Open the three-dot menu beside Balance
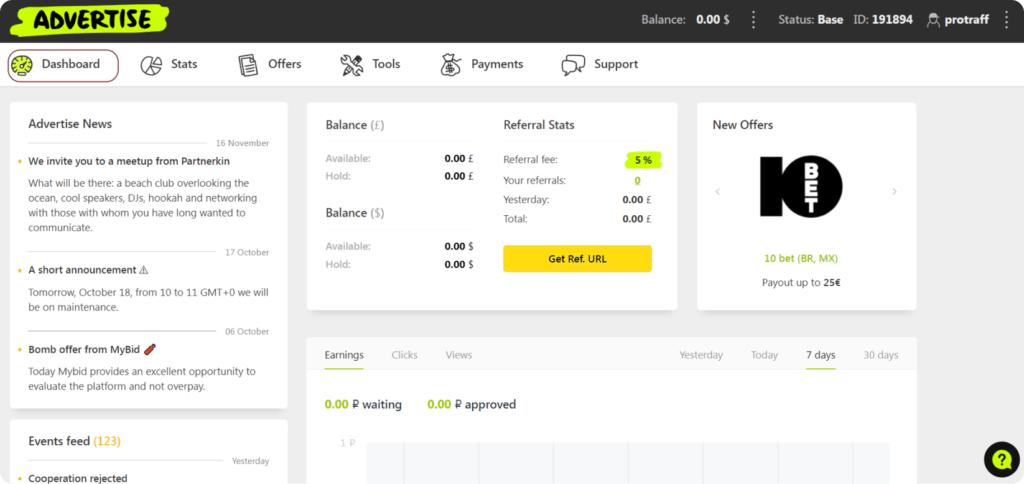Screen dimensions: 1024x484 (x=754, y=19)
